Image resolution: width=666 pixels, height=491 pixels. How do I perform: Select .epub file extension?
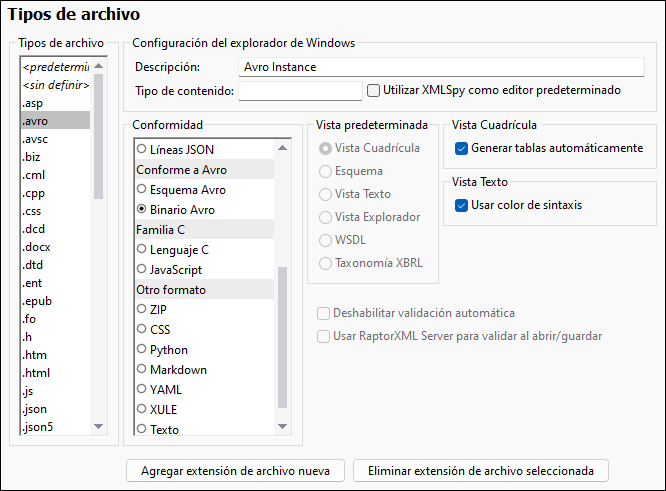[x=56, y=301]
